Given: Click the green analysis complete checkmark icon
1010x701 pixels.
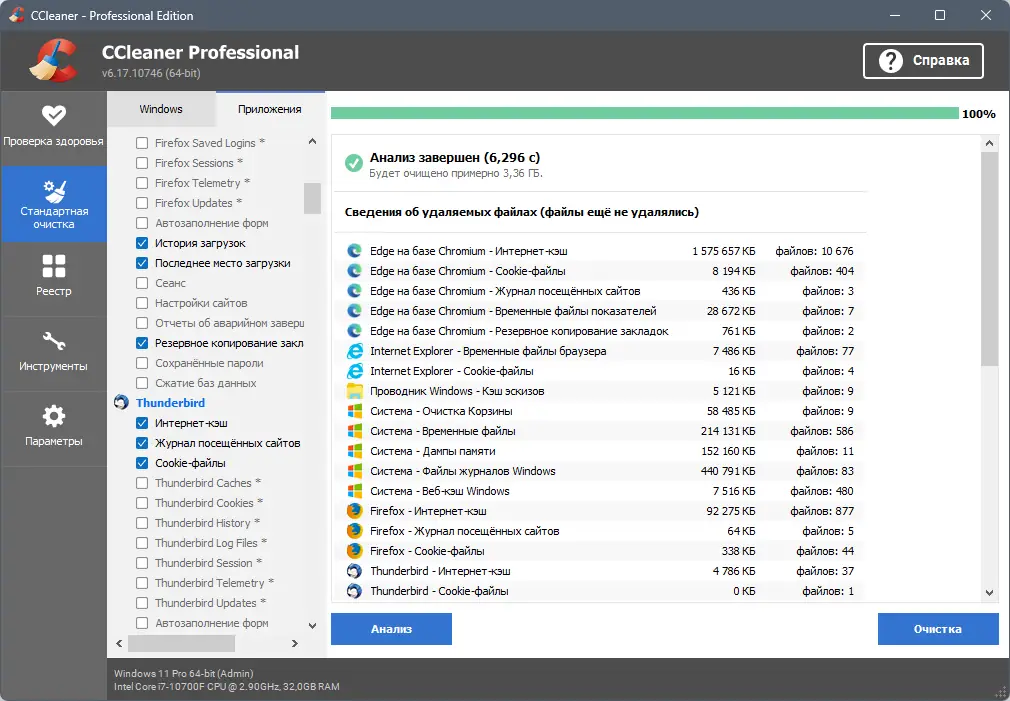Looking at the screenshot, I should pos(353,163).
